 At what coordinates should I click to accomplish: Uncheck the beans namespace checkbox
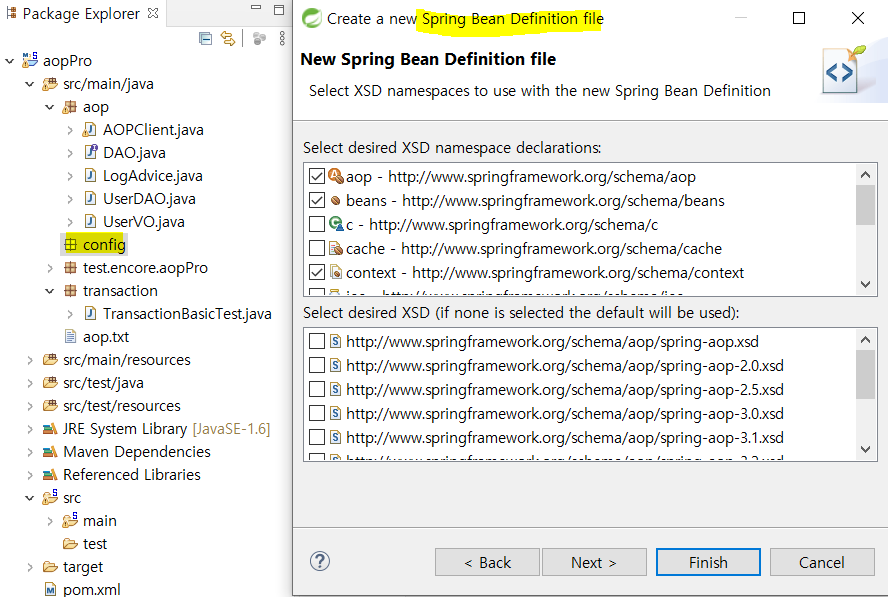click(317, 200)
